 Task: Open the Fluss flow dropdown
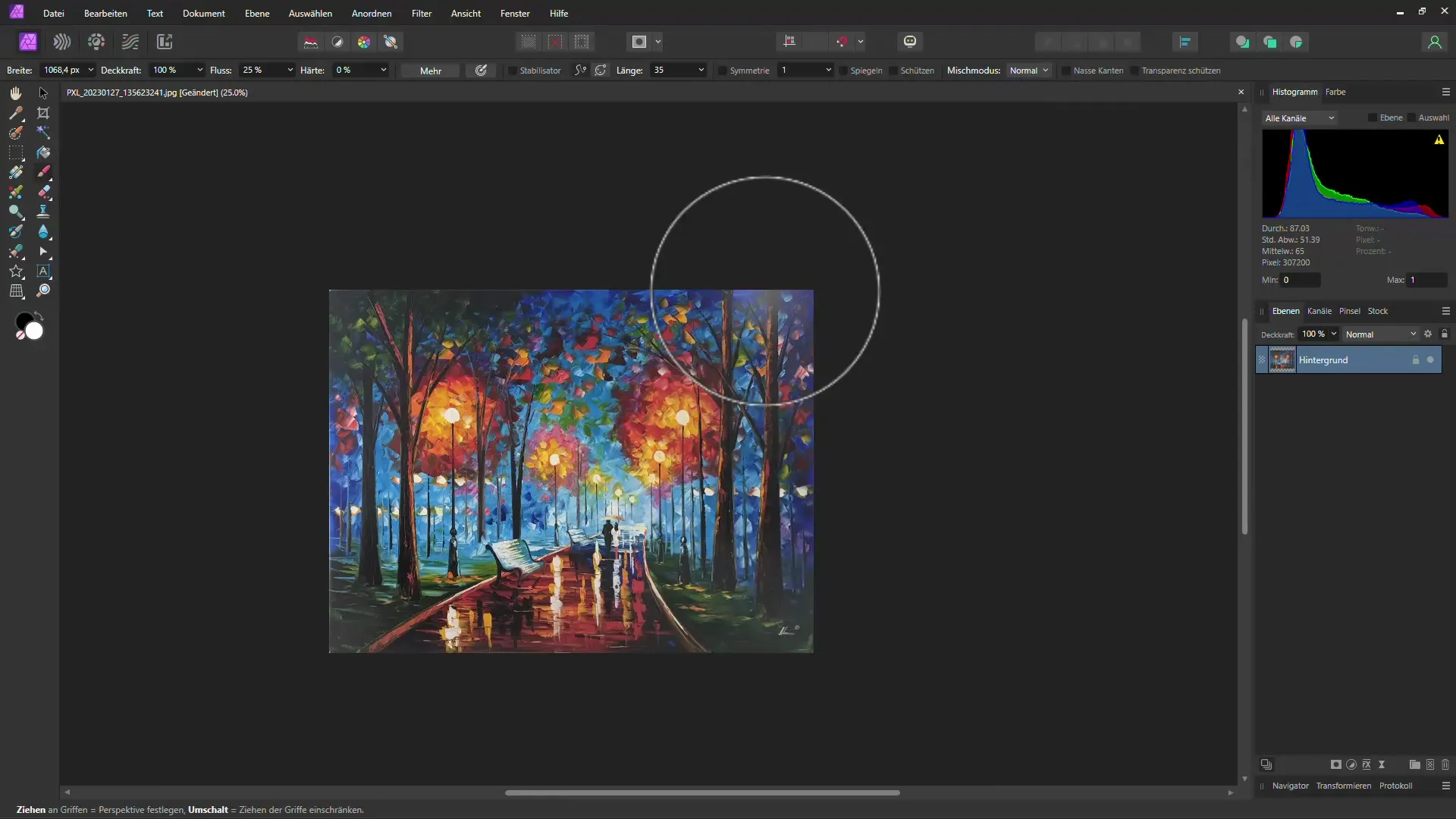click(290, 70)
